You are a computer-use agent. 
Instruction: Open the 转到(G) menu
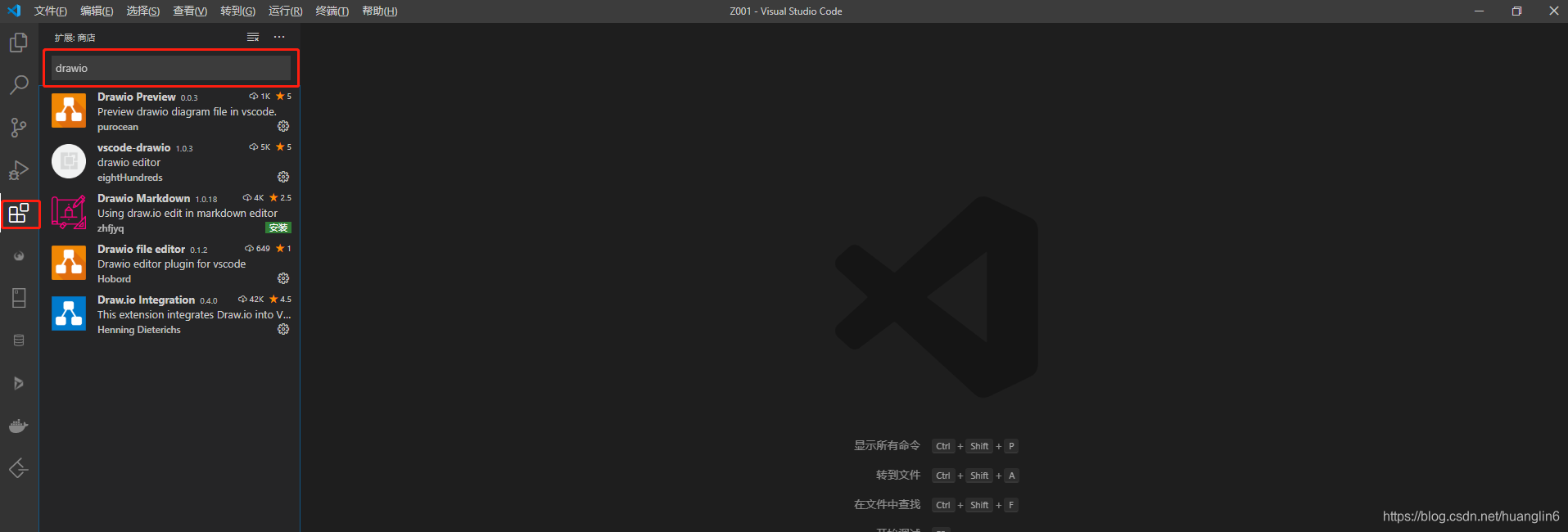237,11
